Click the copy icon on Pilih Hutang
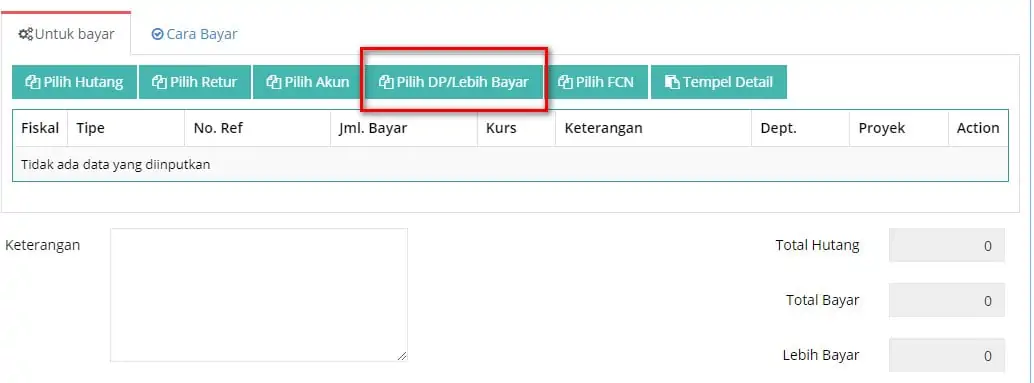This screenshot has height=383, width=1034. [33, 82]
